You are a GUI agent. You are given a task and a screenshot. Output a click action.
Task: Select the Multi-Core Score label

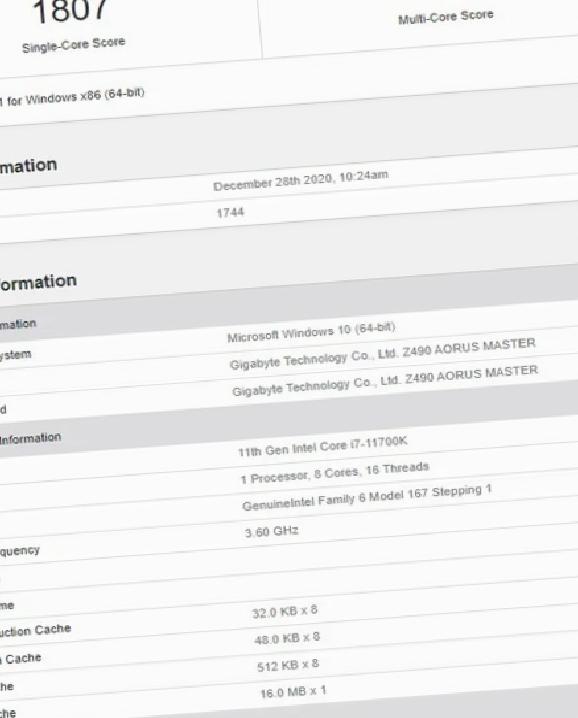click(x=446, y=17)
